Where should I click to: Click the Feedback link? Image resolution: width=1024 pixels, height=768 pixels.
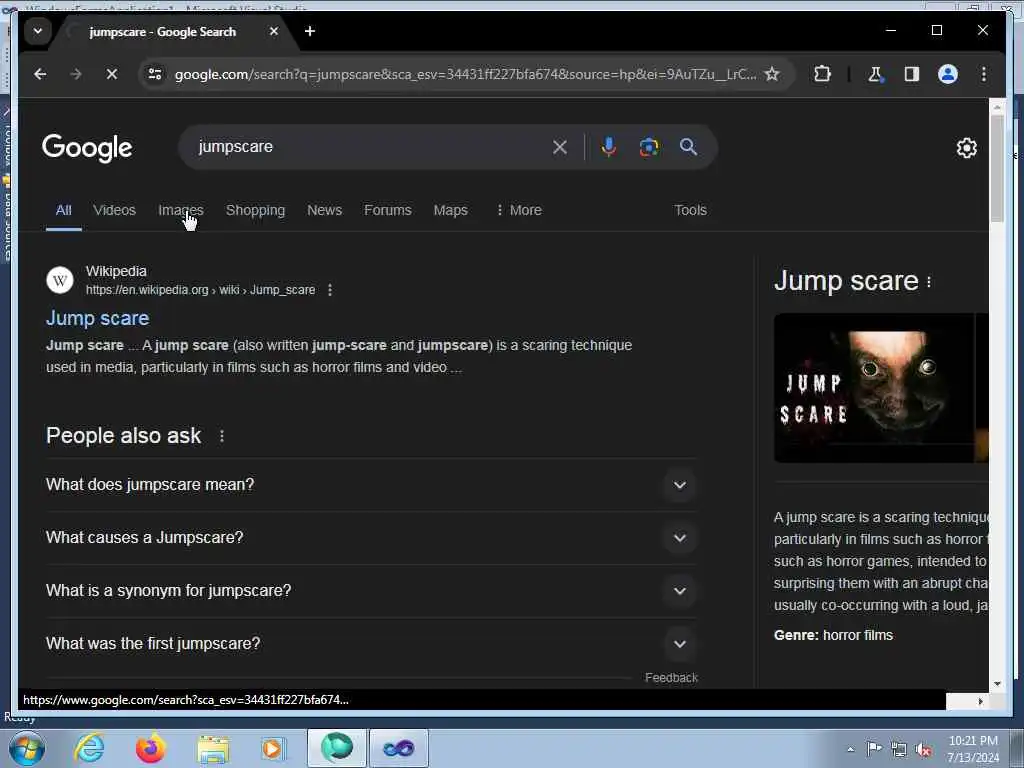pyautogui.click(x=671, y=678)
